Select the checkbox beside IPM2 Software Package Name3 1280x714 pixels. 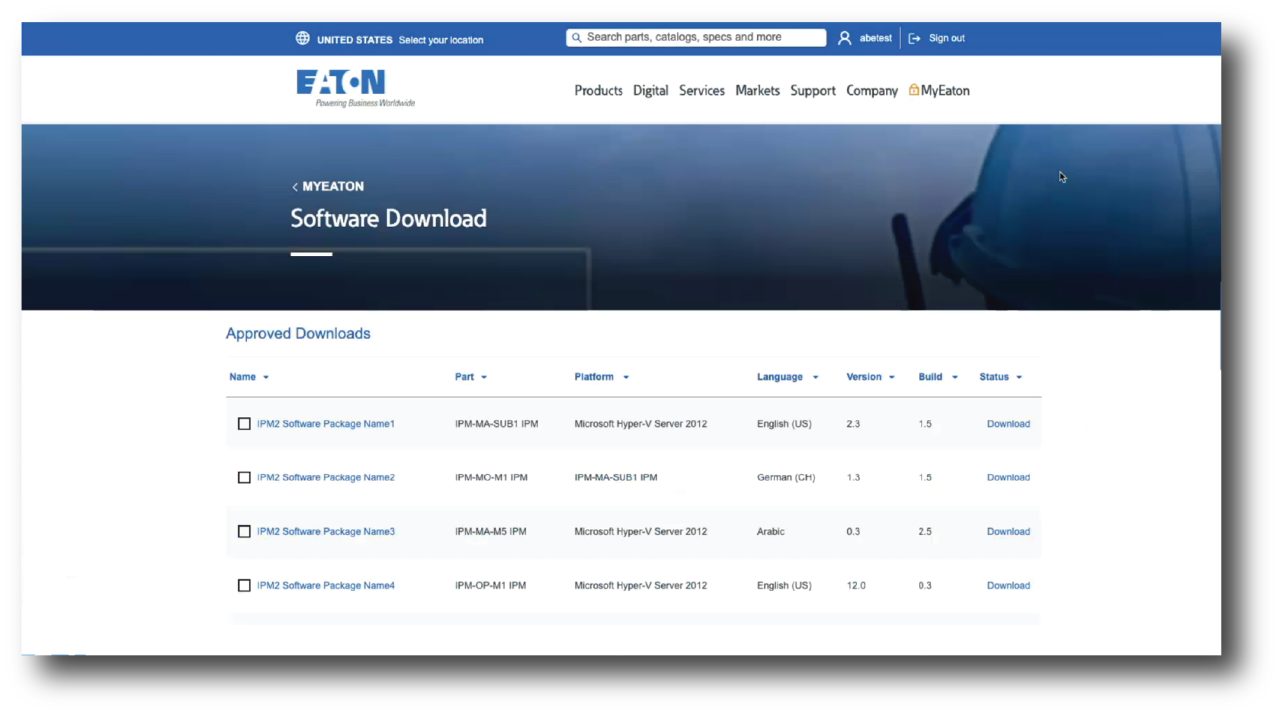[x=244, y=531]
